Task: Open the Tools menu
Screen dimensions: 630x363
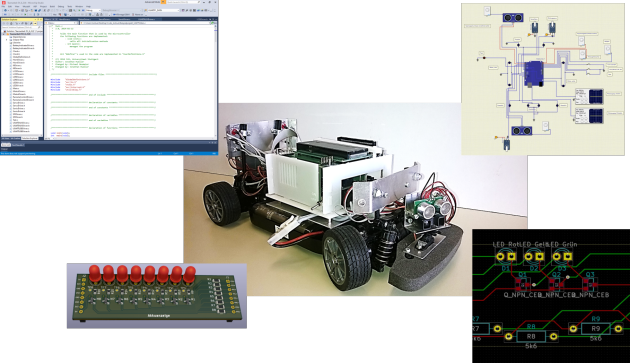Action: 70,6
